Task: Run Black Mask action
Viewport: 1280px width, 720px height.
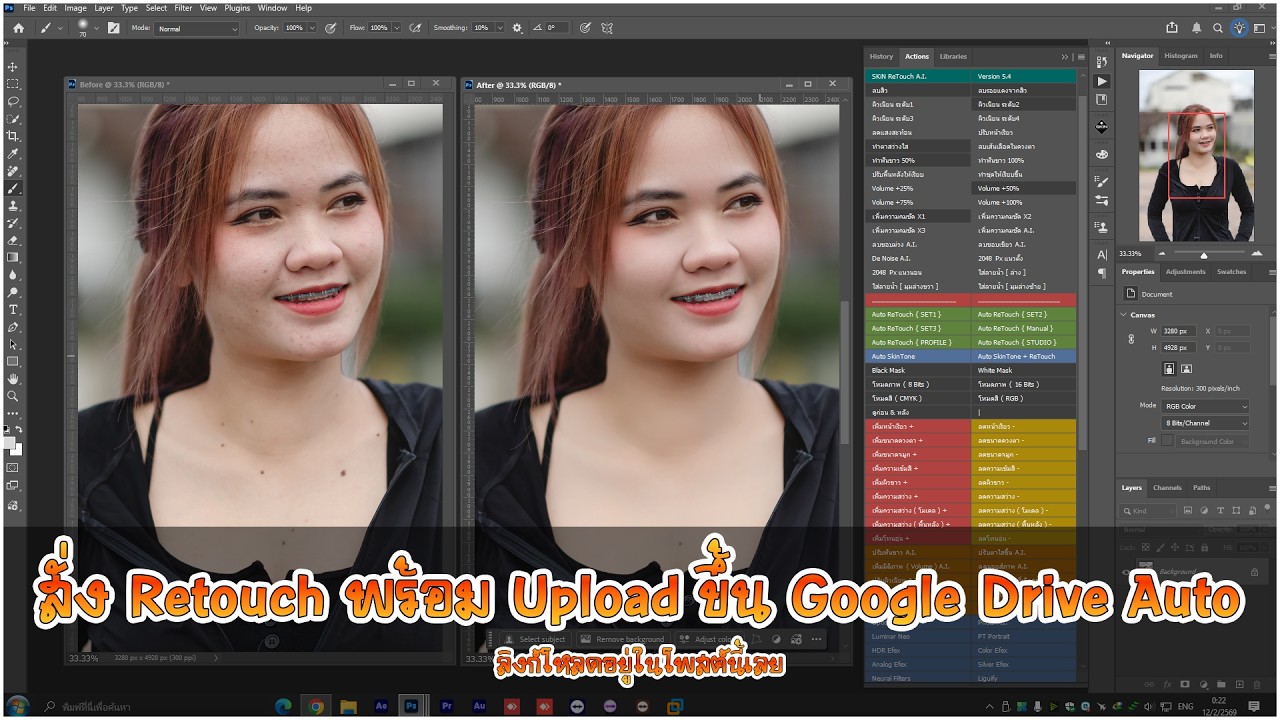Action: pos(918,370)
